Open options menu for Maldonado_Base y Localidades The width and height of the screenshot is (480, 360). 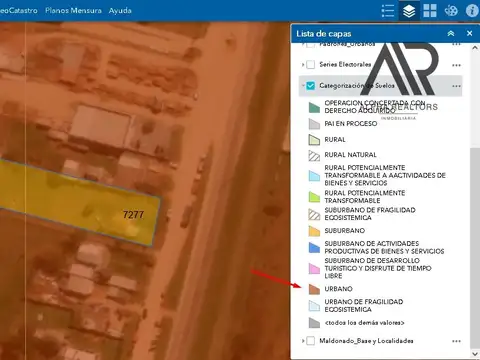coord(456,341)
